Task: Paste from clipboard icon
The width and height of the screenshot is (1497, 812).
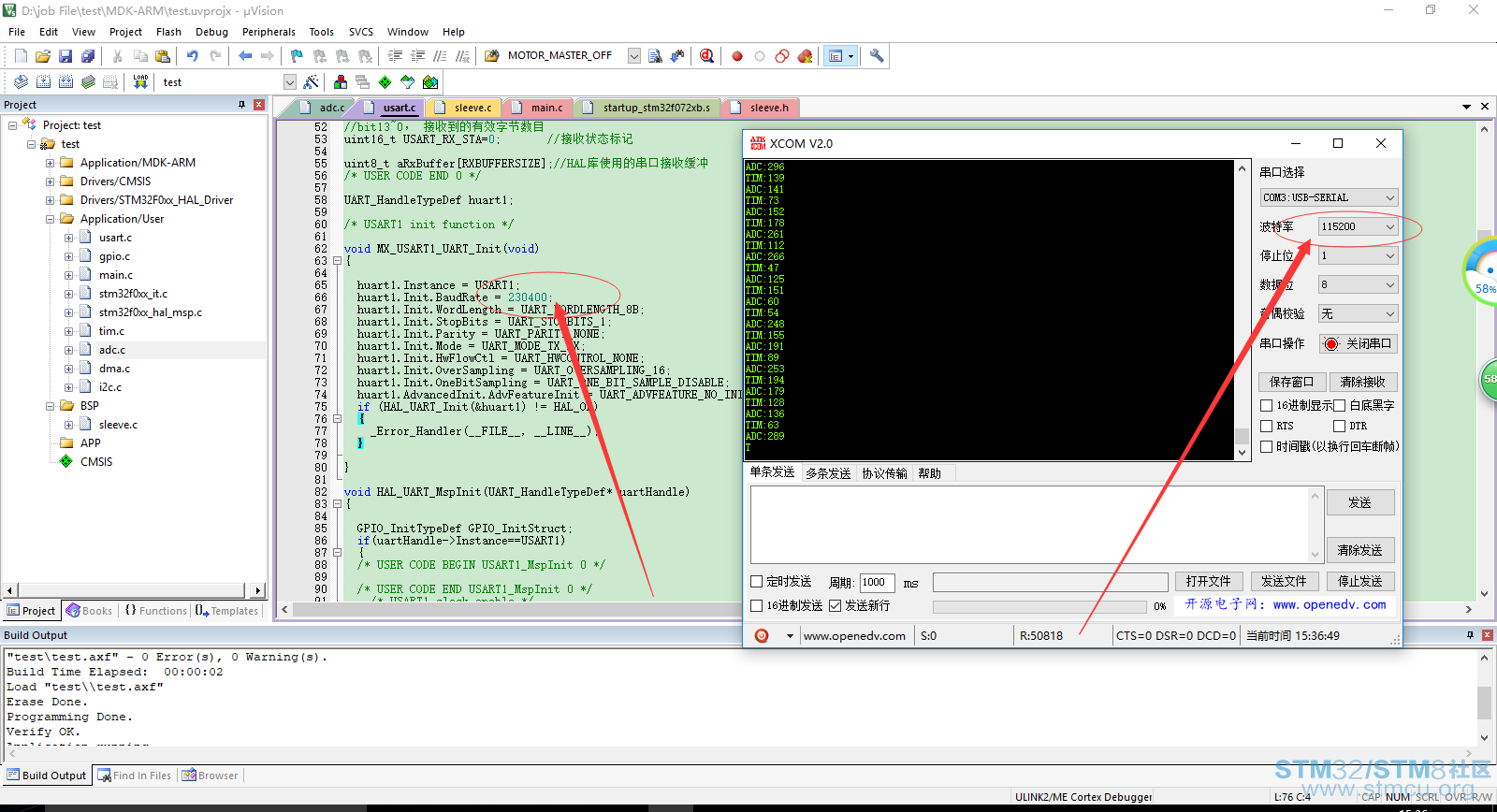Action: click(162, 56)
